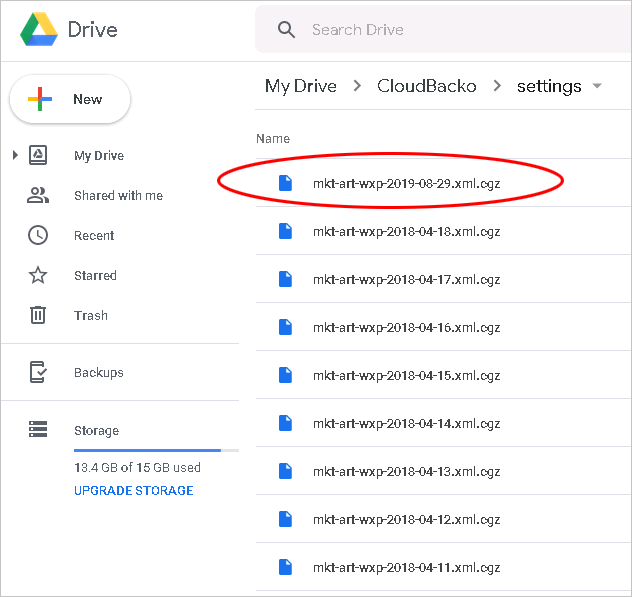The image size is (632, 597).
Task: Expand the My Drive tree arrow
Action: tap(15, 155)
